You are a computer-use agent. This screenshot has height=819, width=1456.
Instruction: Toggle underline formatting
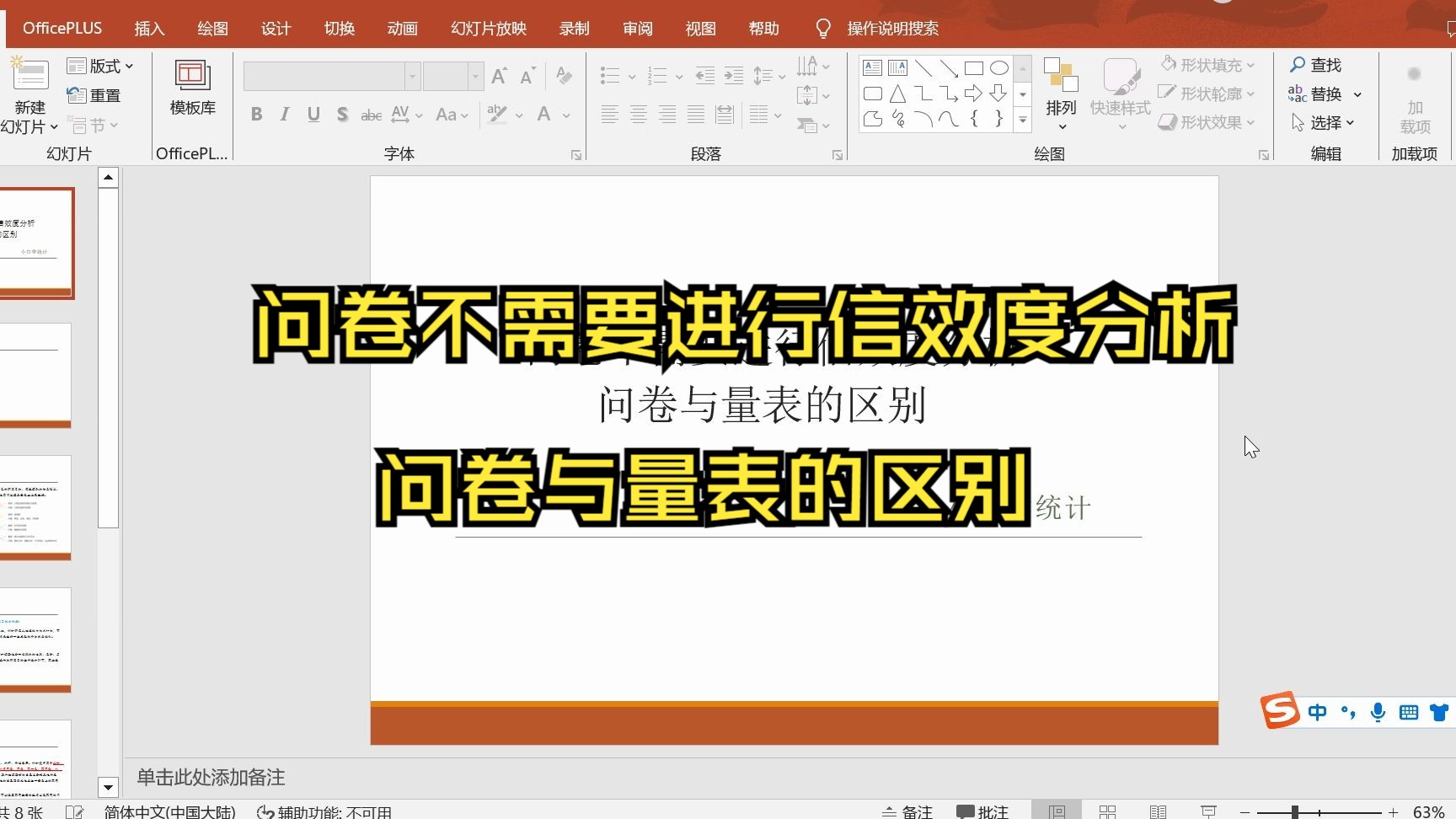pos(313,115)
